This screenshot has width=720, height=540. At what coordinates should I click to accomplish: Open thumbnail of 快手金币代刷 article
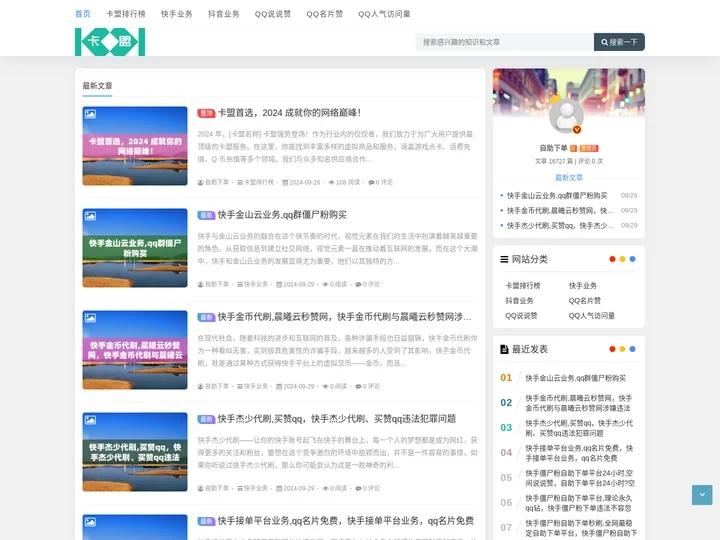click(135, 350)
